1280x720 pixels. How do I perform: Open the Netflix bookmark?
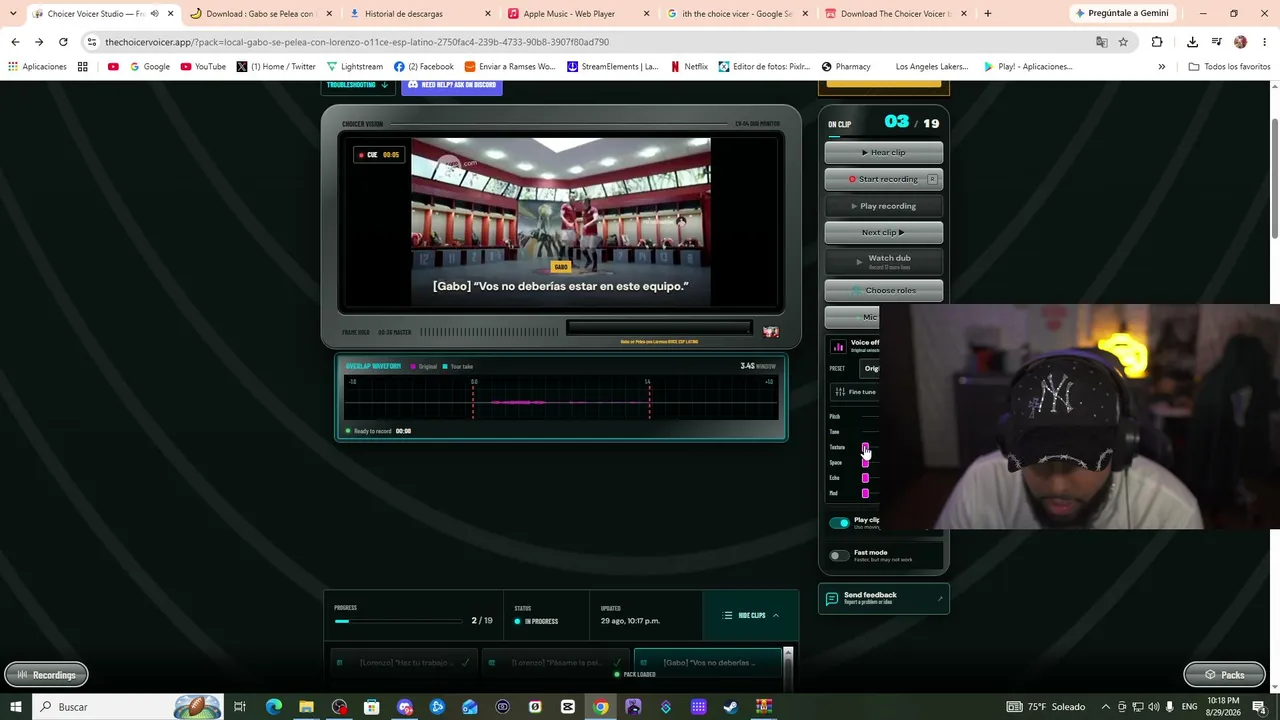click(x=689, y=67)
